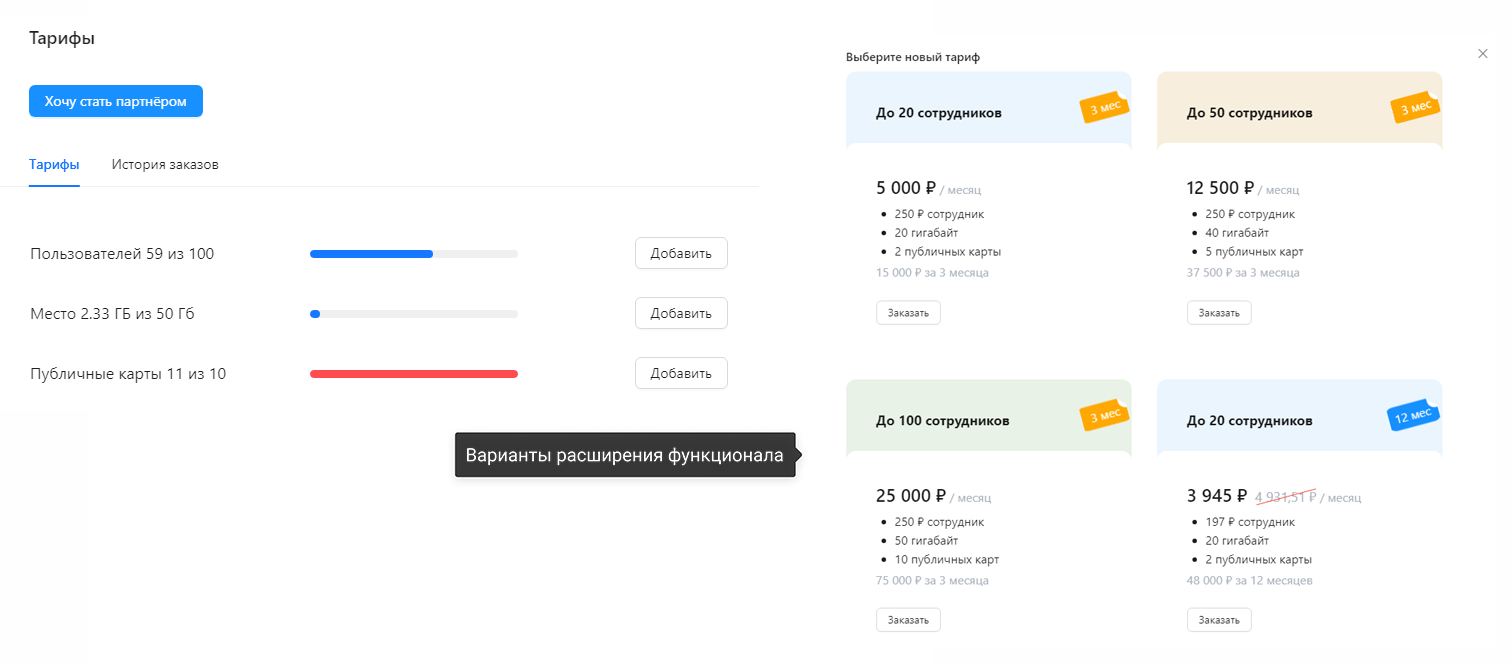Screen dimensions: 1512x665
Task: Add more users with Добавить
Action: click(681, 253)
